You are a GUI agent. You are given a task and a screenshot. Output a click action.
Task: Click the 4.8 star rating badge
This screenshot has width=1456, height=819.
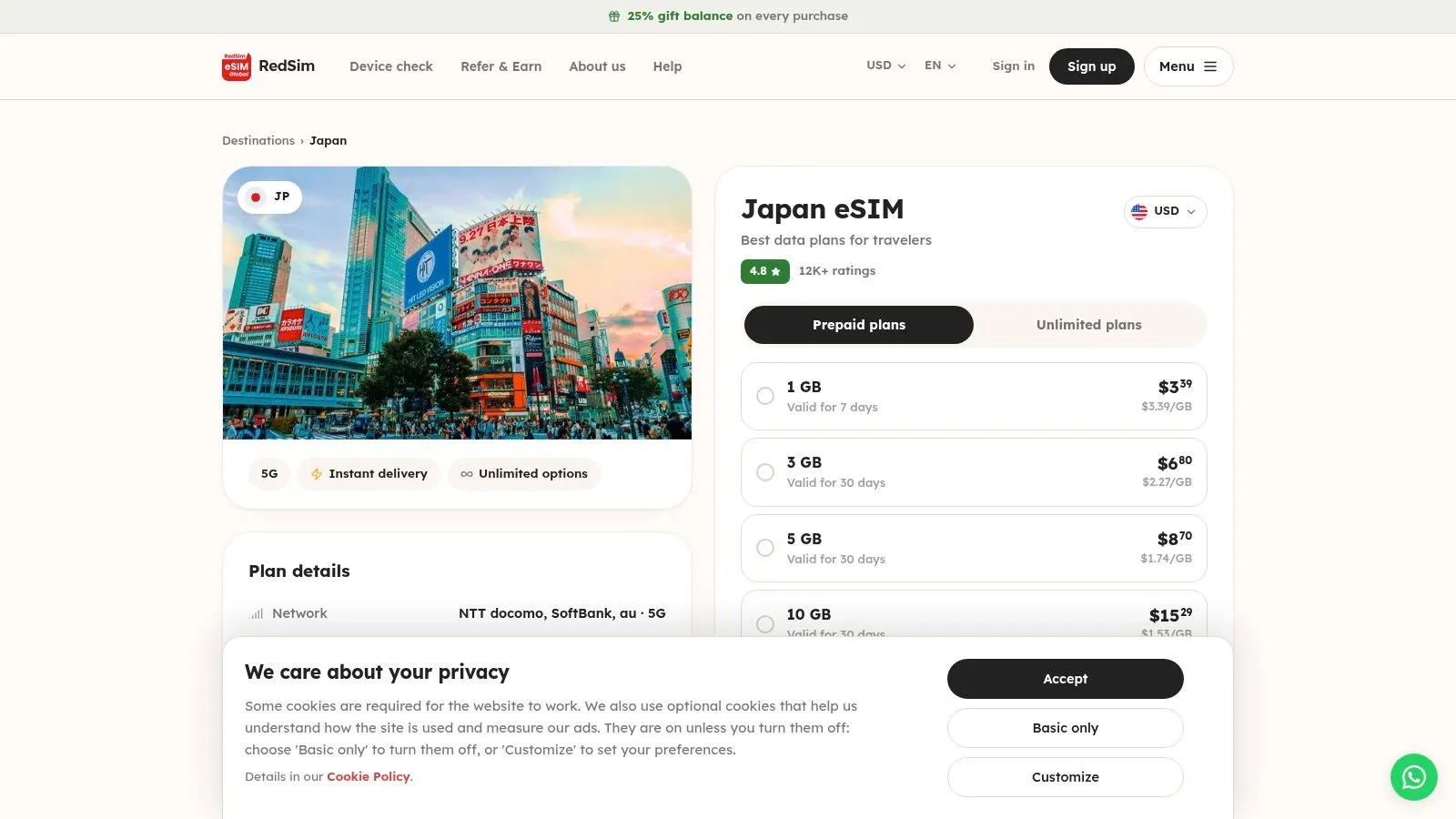click(x=764, y=271)
